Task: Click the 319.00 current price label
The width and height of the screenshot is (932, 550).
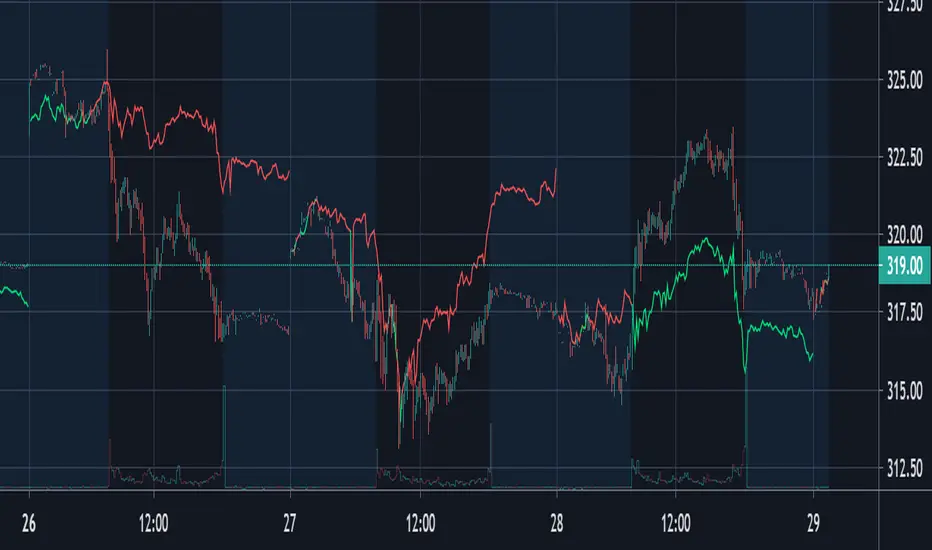Action: (x=905, y=265)
